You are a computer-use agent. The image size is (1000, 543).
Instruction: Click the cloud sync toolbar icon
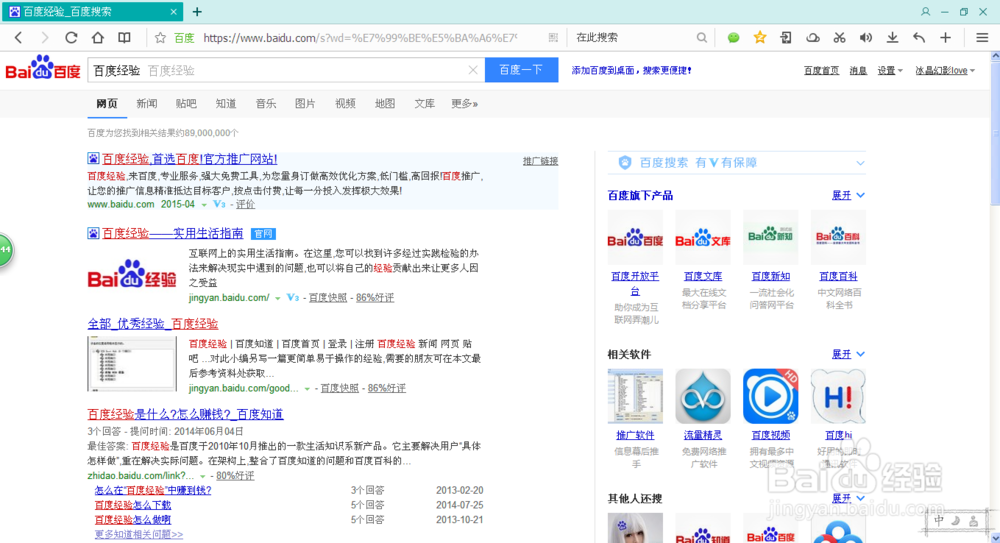pos(812,38)
